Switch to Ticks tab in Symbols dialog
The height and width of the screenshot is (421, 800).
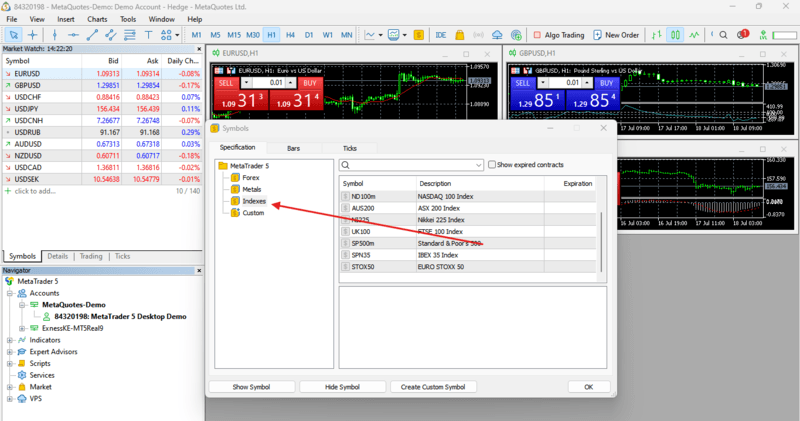tap(349, 148)
